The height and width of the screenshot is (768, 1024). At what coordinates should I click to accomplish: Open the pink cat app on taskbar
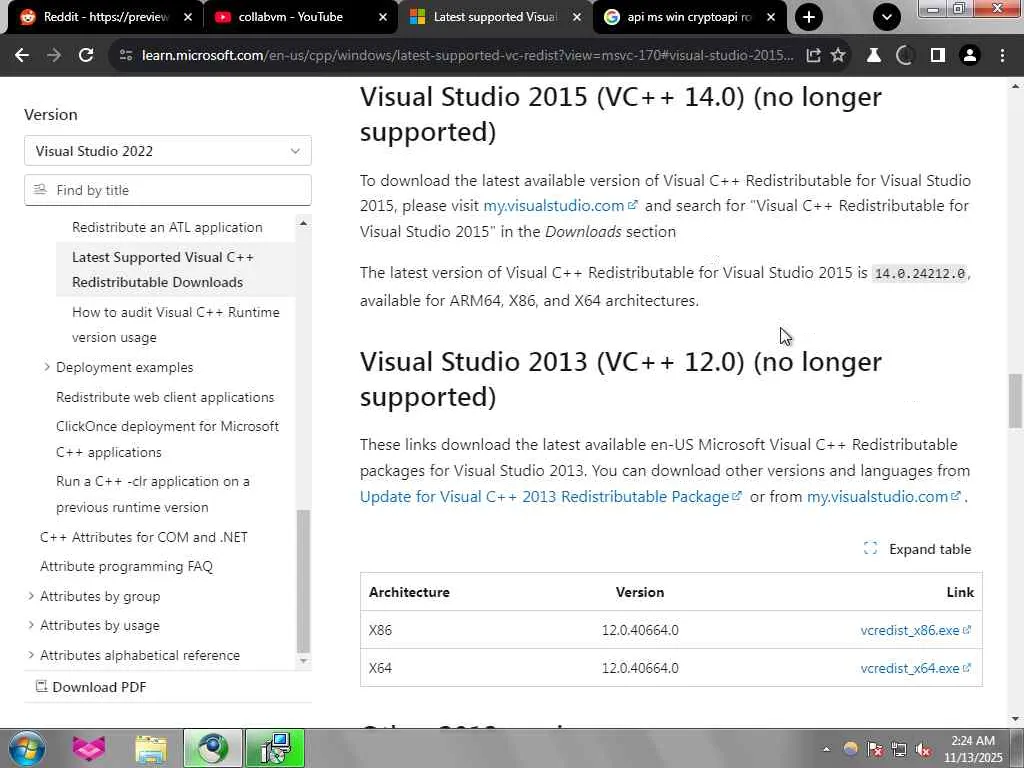tap(89, 748)
